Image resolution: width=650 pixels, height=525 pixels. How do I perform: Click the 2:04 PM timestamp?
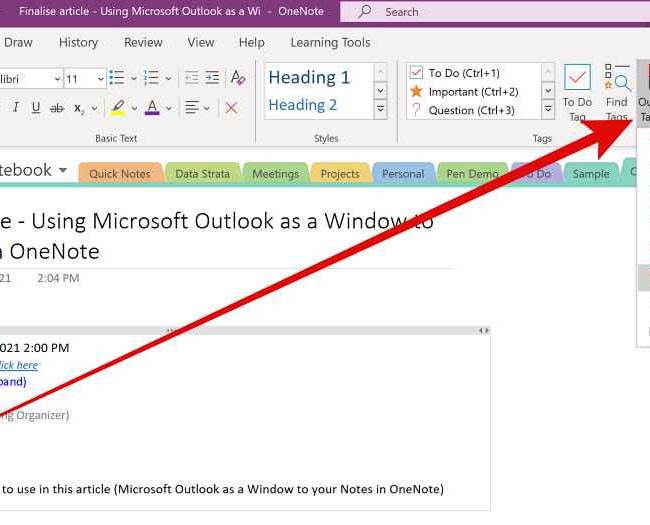[58, 278]
